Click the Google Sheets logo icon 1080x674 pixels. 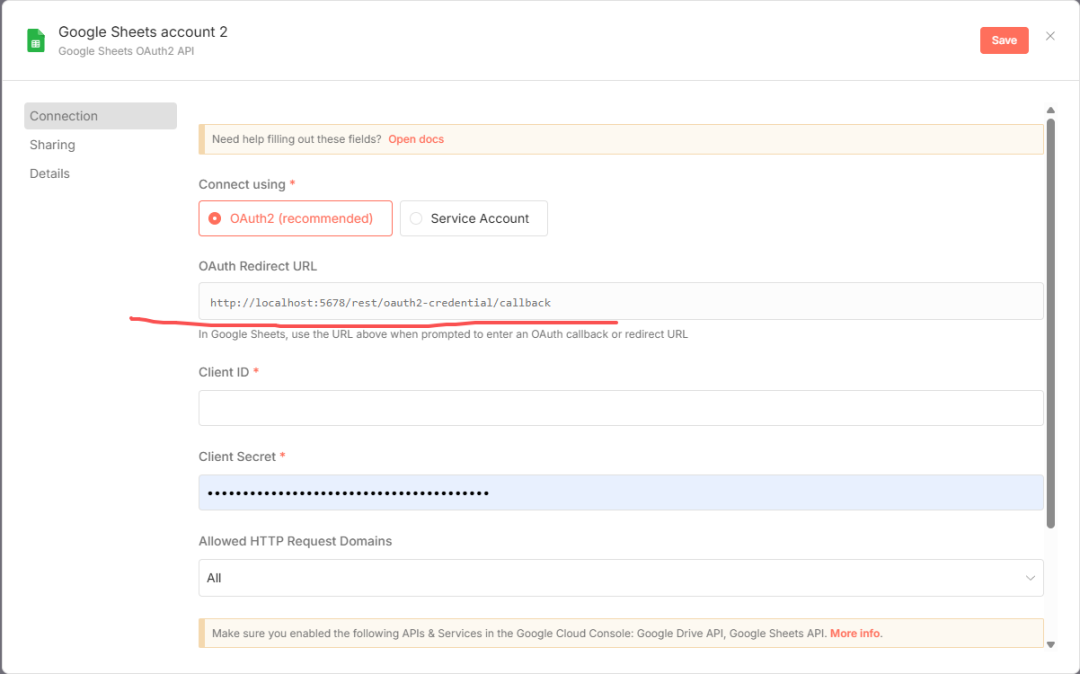(x=36, y=40)
